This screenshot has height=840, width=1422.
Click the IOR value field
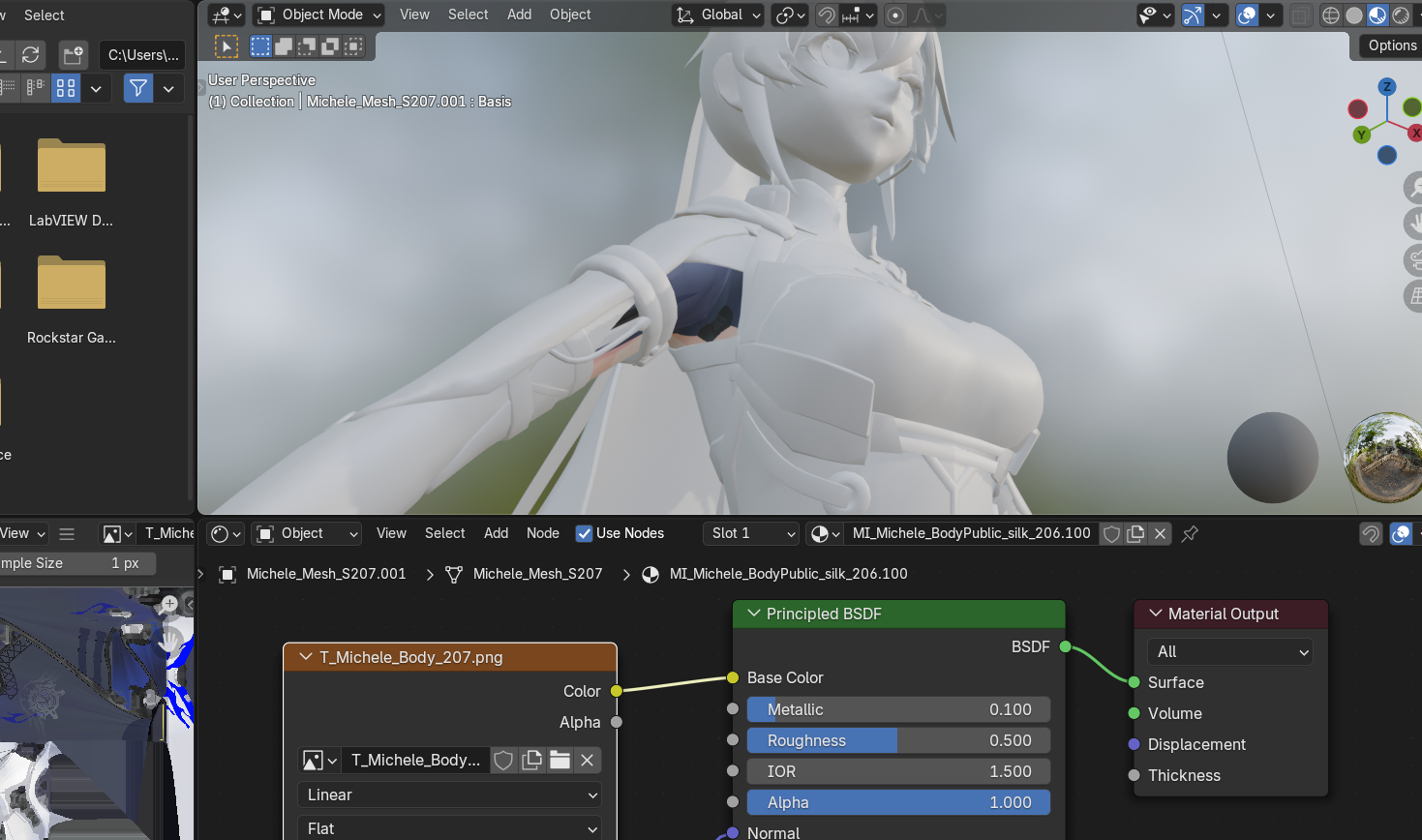(x=898, y=771)
